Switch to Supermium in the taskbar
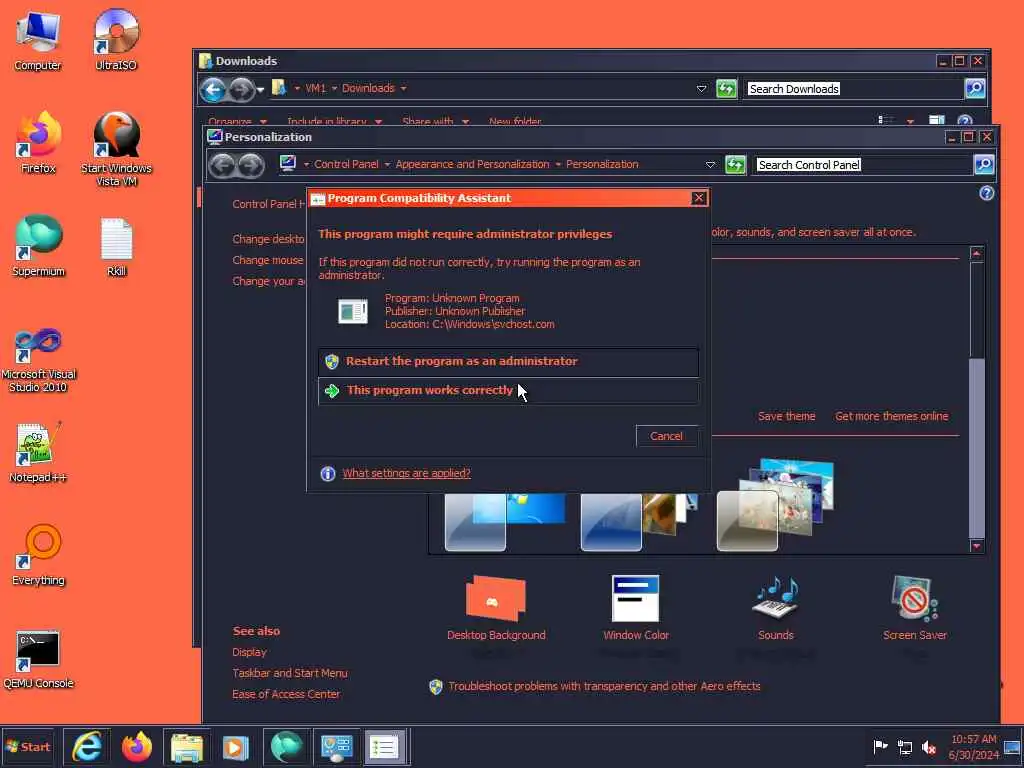This screenshot has height=768, width=1024. (x=286, y=747)
